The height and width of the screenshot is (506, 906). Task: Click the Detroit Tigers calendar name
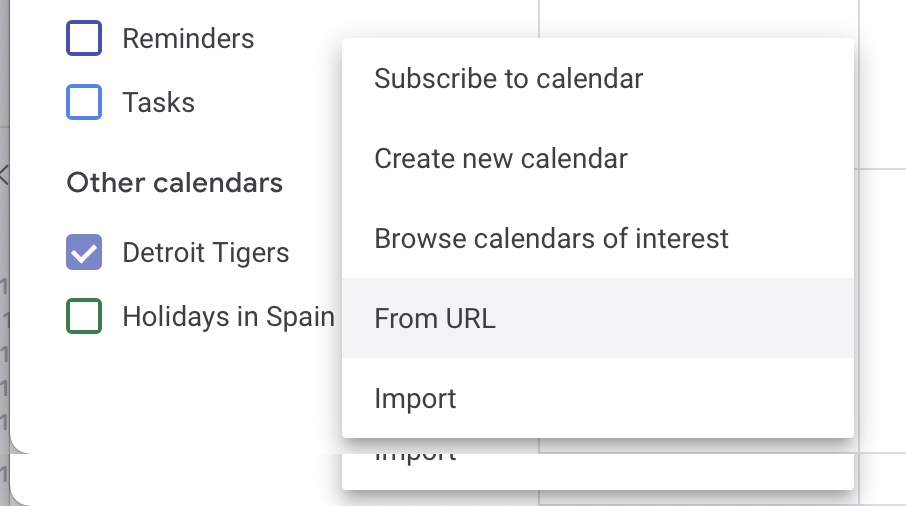(x=206, y=253)
